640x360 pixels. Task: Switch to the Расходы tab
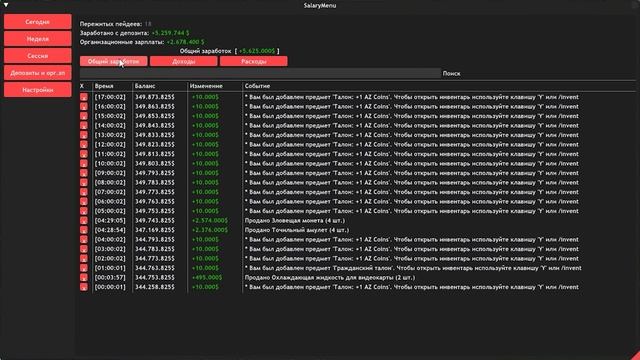[253, 61]
